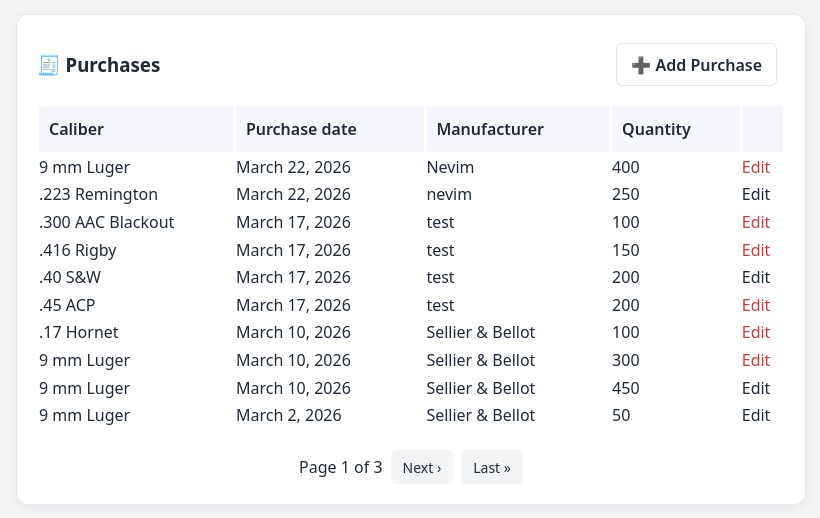The height and width of the screenshot is (518, 820).
Task: Click the .17 Hornet caliber cell
Action: [x=79, y=332]
